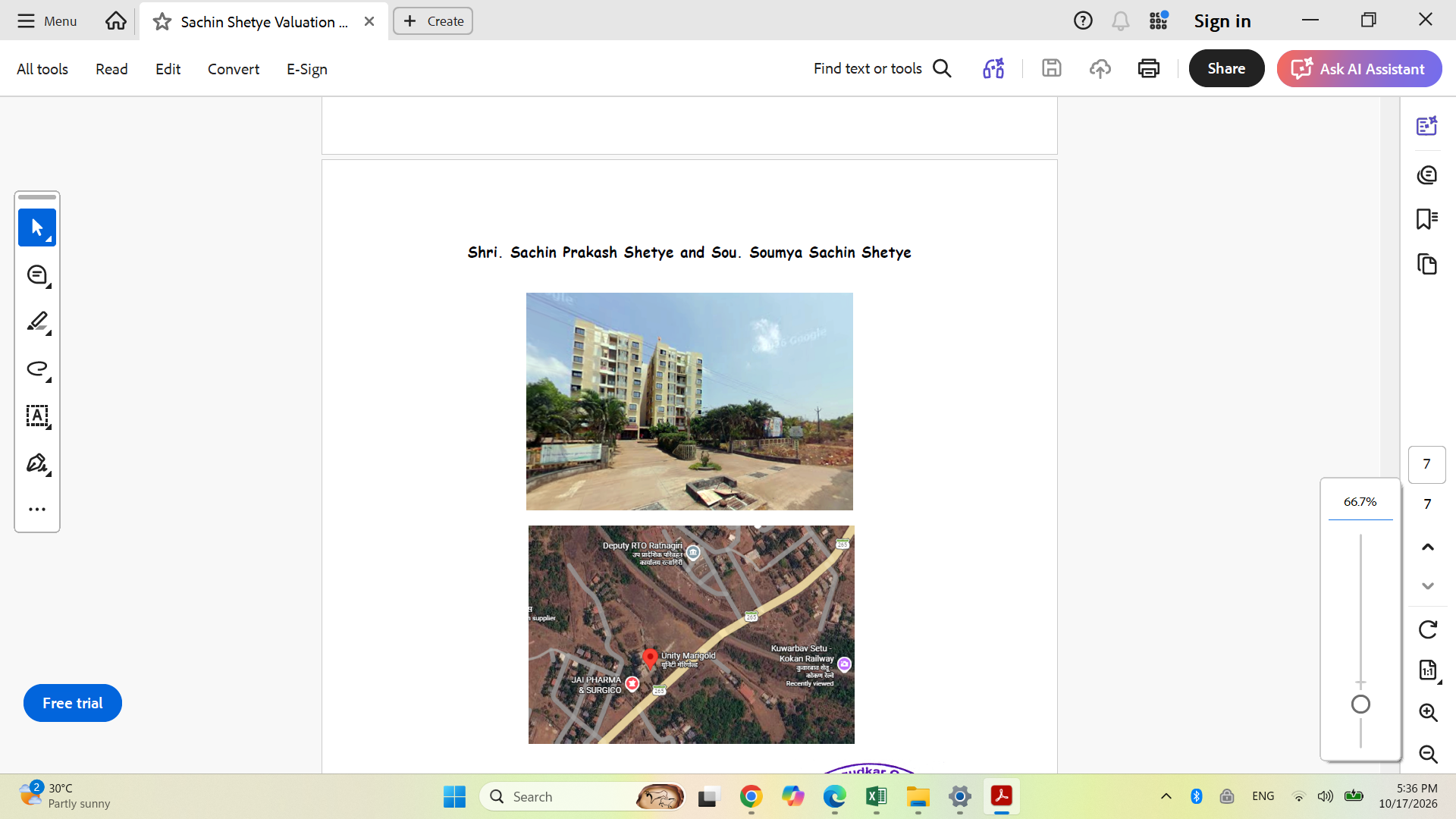Open the E-Sign menu item
This screenshot has width=1456, height=819.
(x=307, y=69)
